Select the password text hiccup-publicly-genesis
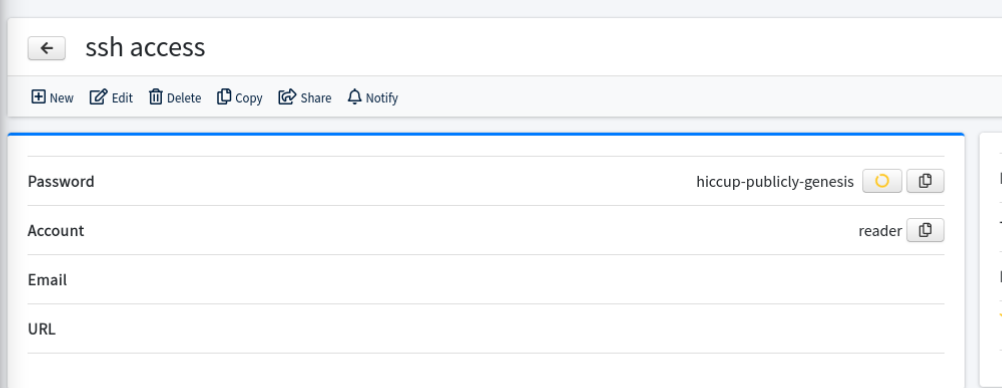Image resolution: width=1002 pixels, height=388 pixels. tap(775, 182)
